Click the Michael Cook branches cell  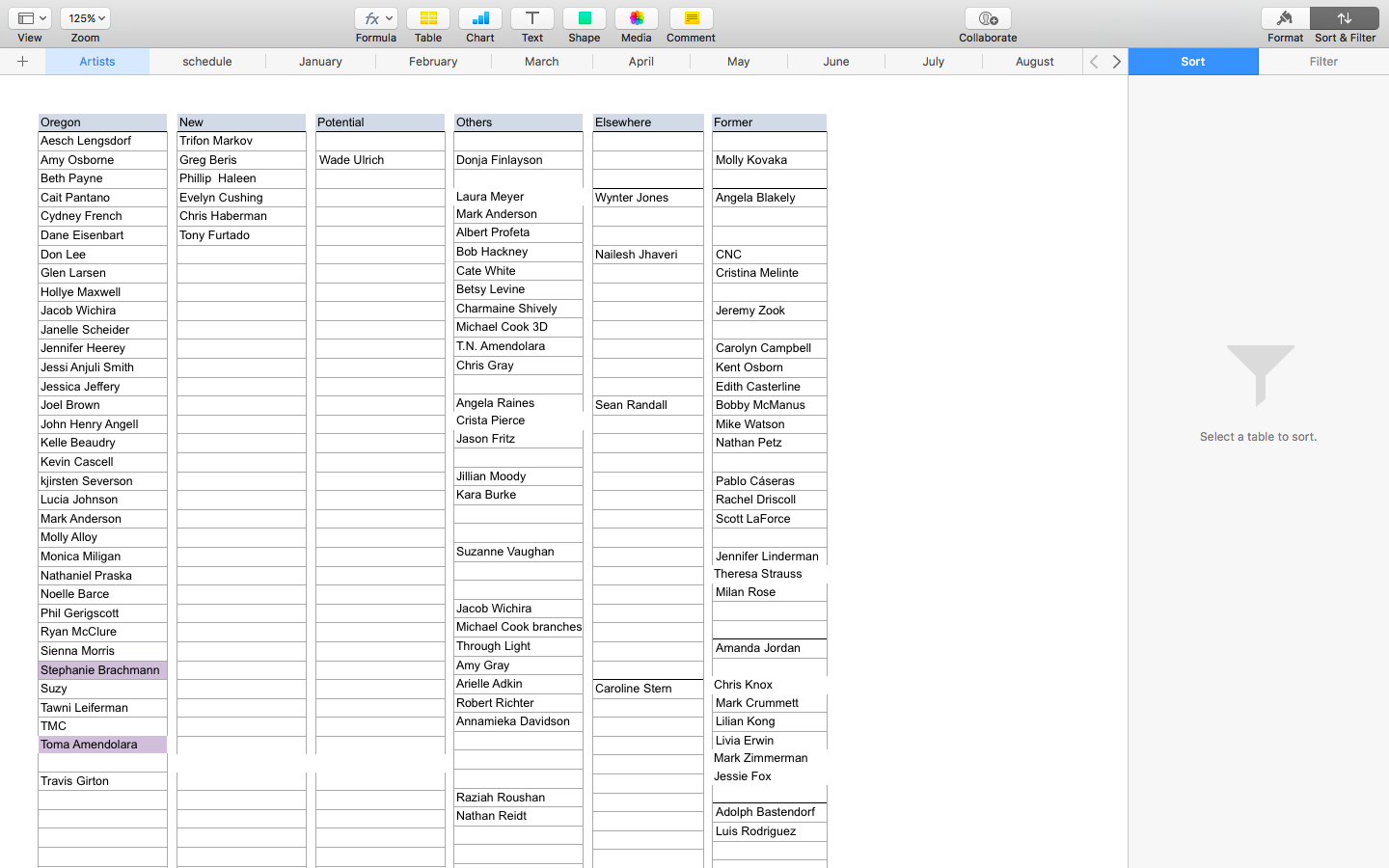[518, 627]
